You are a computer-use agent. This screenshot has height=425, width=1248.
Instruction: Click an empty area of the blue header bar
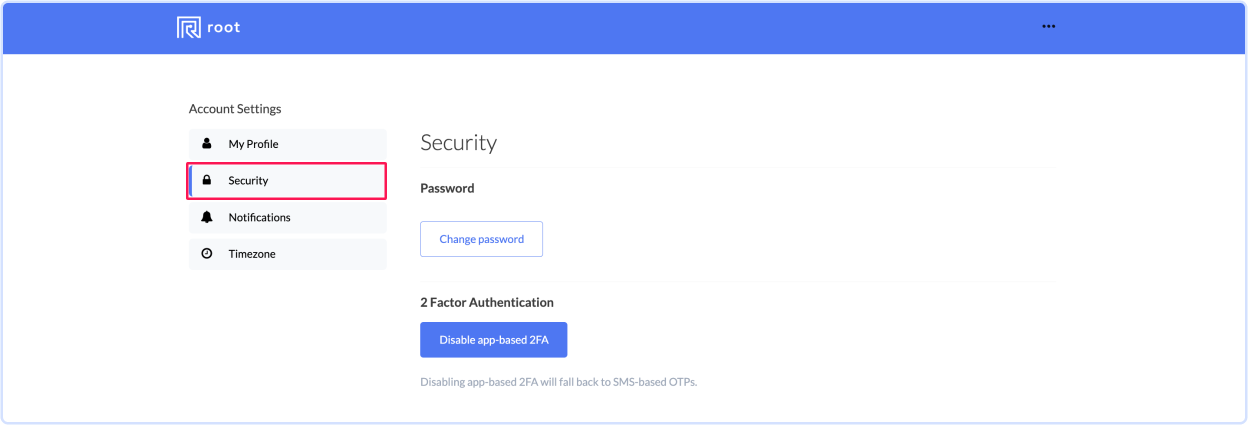coord(640,27)
